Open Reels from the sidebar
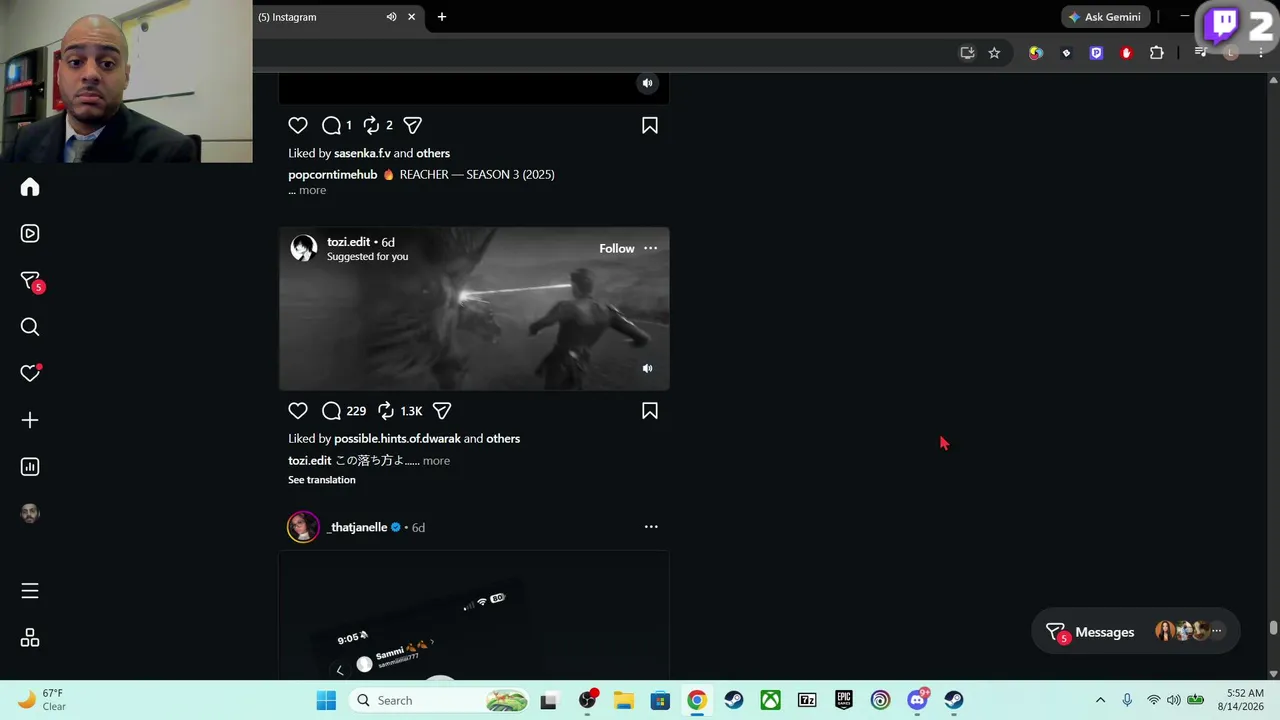Screen dimensions: 1280x720 pyautogui.click(x=30, y=233)
